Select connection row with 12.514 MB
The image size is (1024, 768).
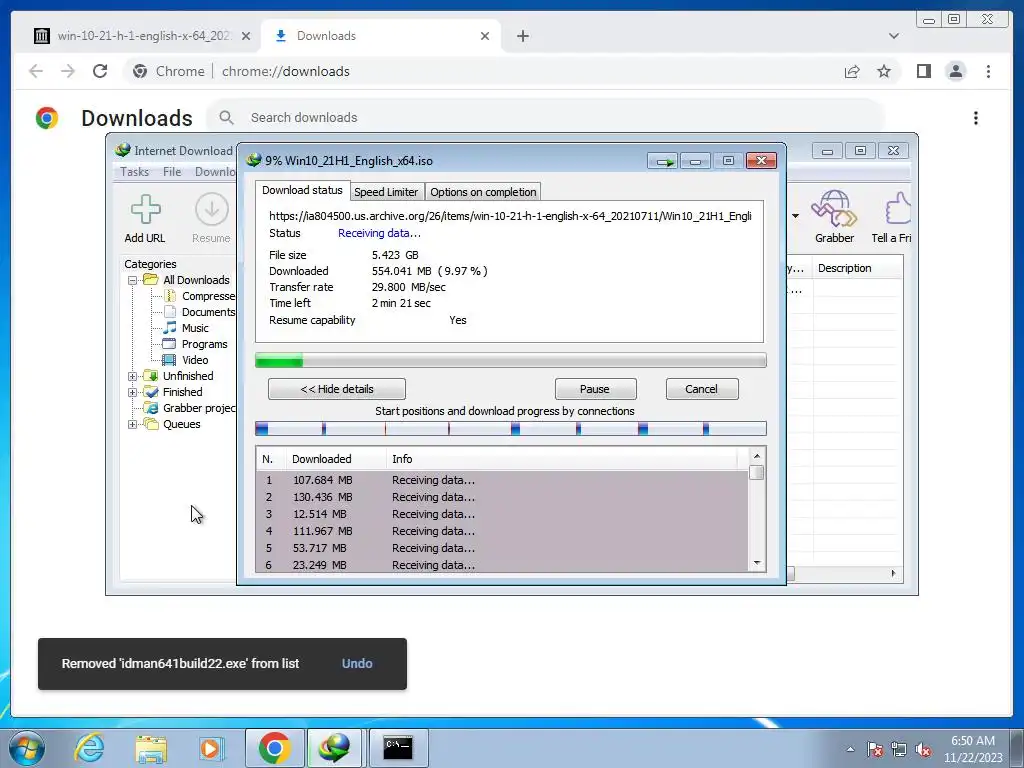coord(502,514)
